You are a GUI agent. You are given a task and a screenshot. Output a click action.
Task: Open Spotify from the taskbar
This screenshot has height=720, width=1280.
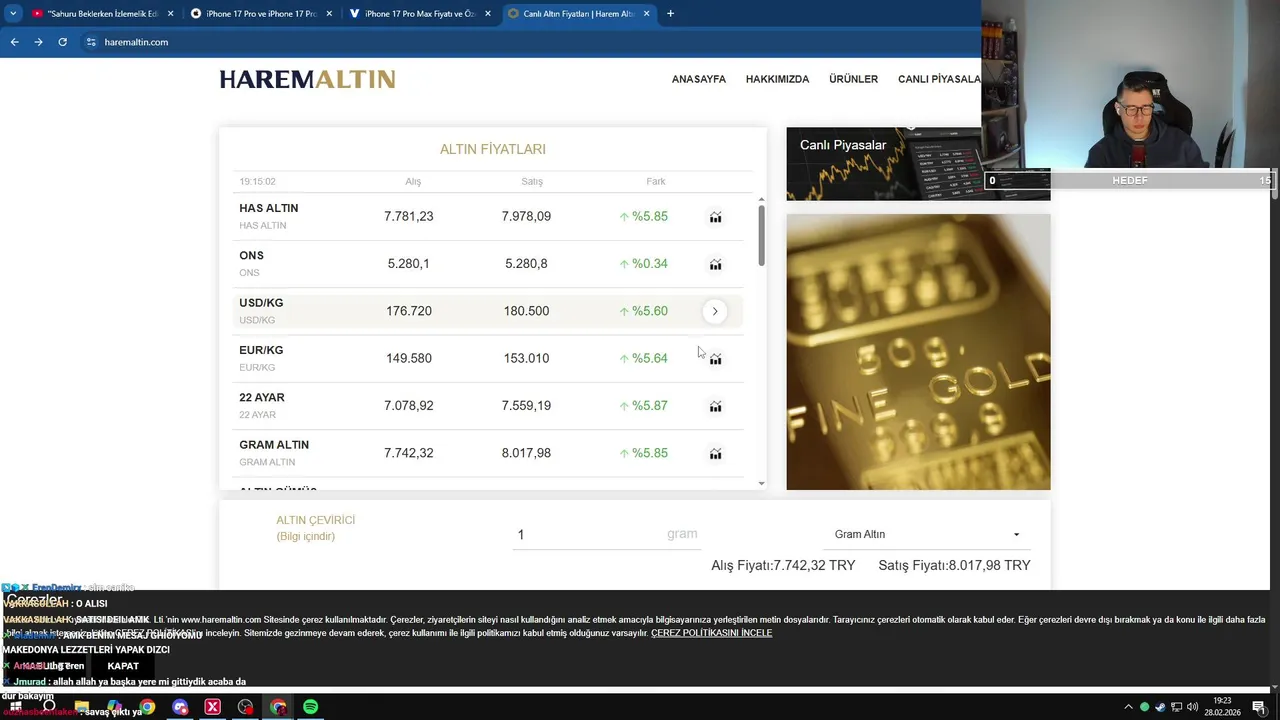(x=310, y=707)
